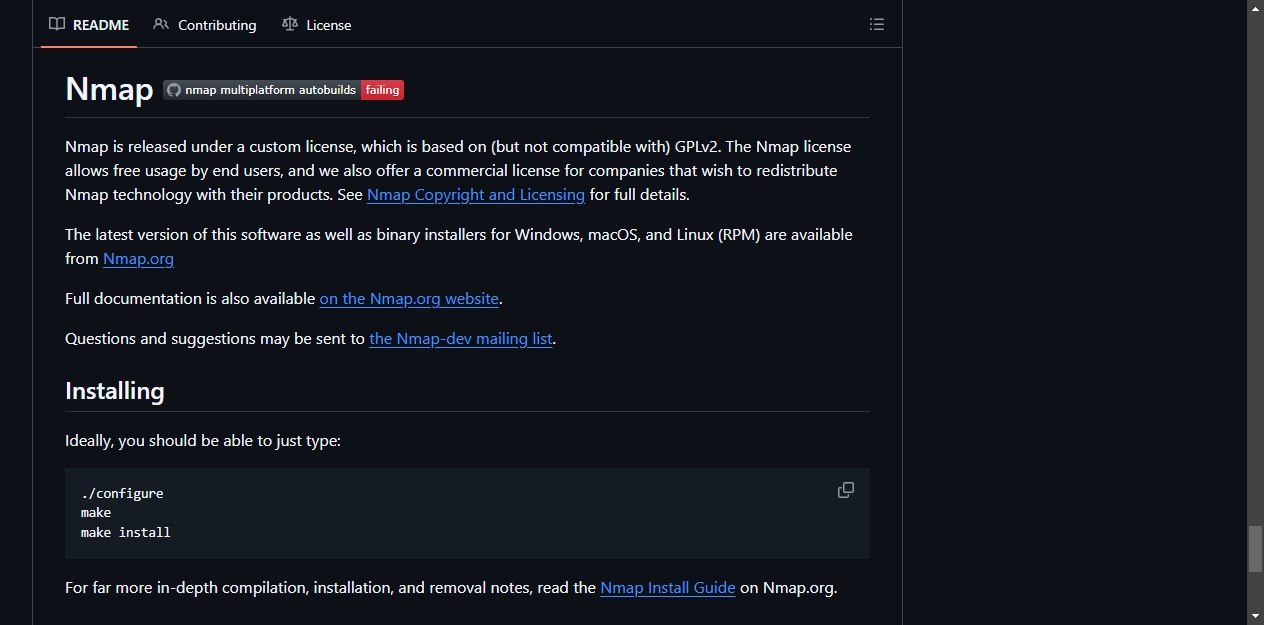Open the README outline menu icon
Image resolution: width=1264 pixels, height=625 pixels.
click(877, 24)
